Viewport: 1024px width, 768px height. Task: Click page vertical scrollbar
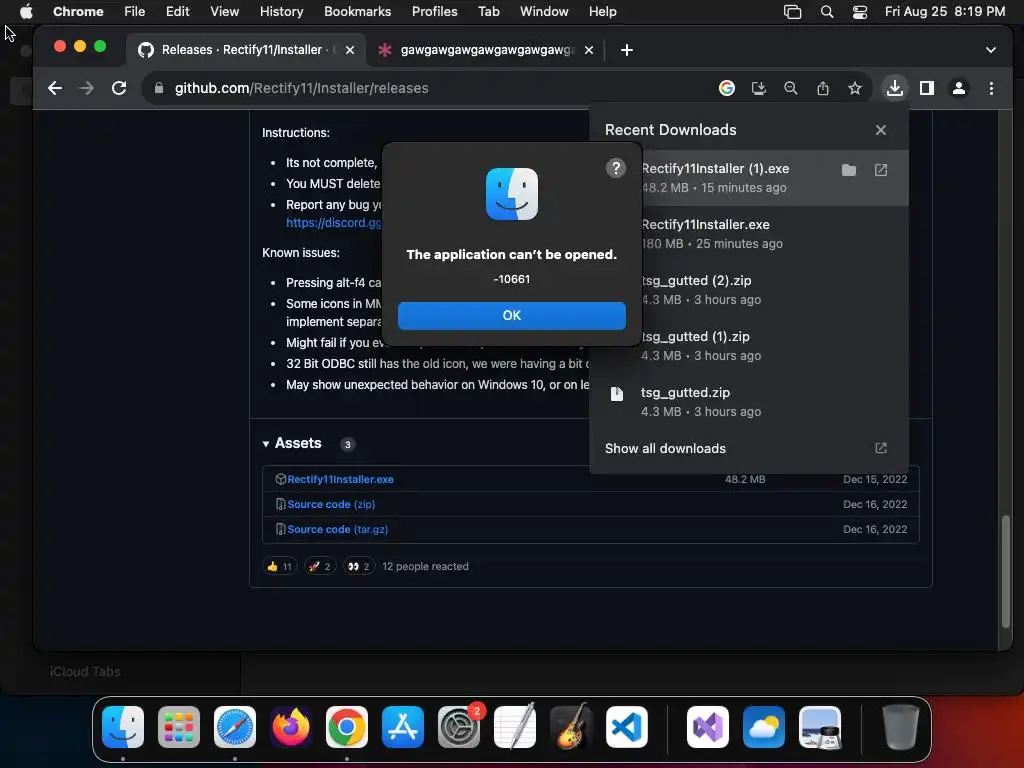[x=1006, y=571]
